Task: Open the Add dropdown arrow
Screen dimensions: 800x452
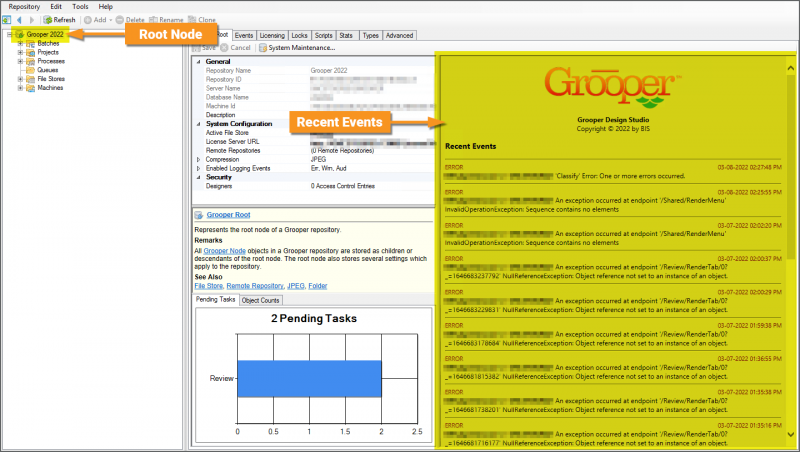Action: coord(111,20)
